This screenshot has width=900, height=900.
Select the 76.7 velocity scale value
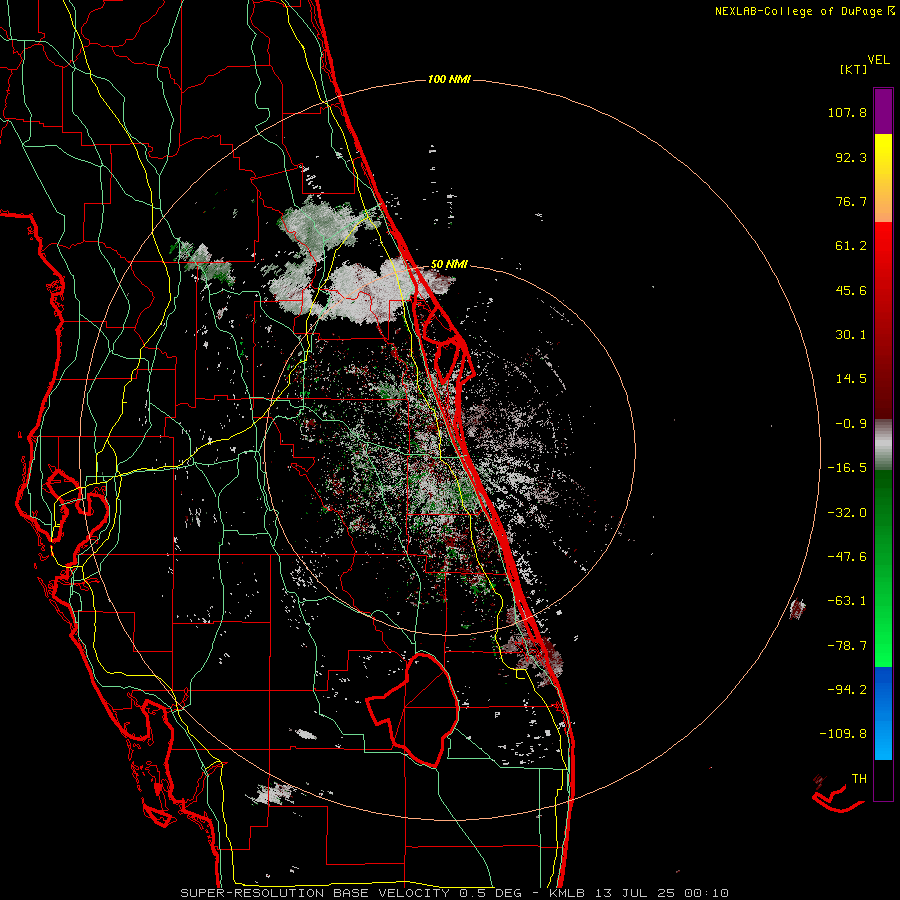851,201
